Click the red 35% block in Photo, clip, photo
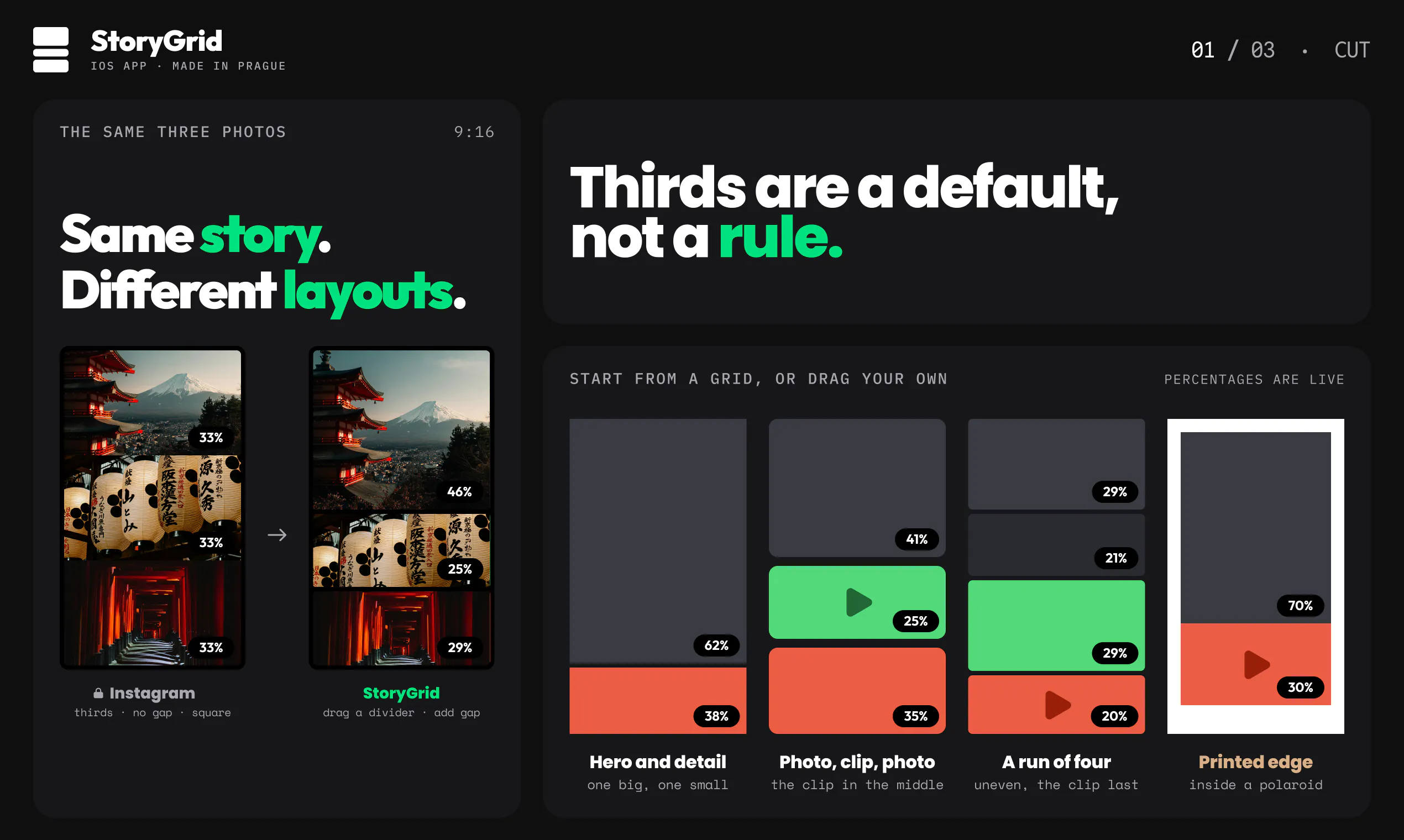Screen dimensions: 1404x840 [x=857, y=691]
